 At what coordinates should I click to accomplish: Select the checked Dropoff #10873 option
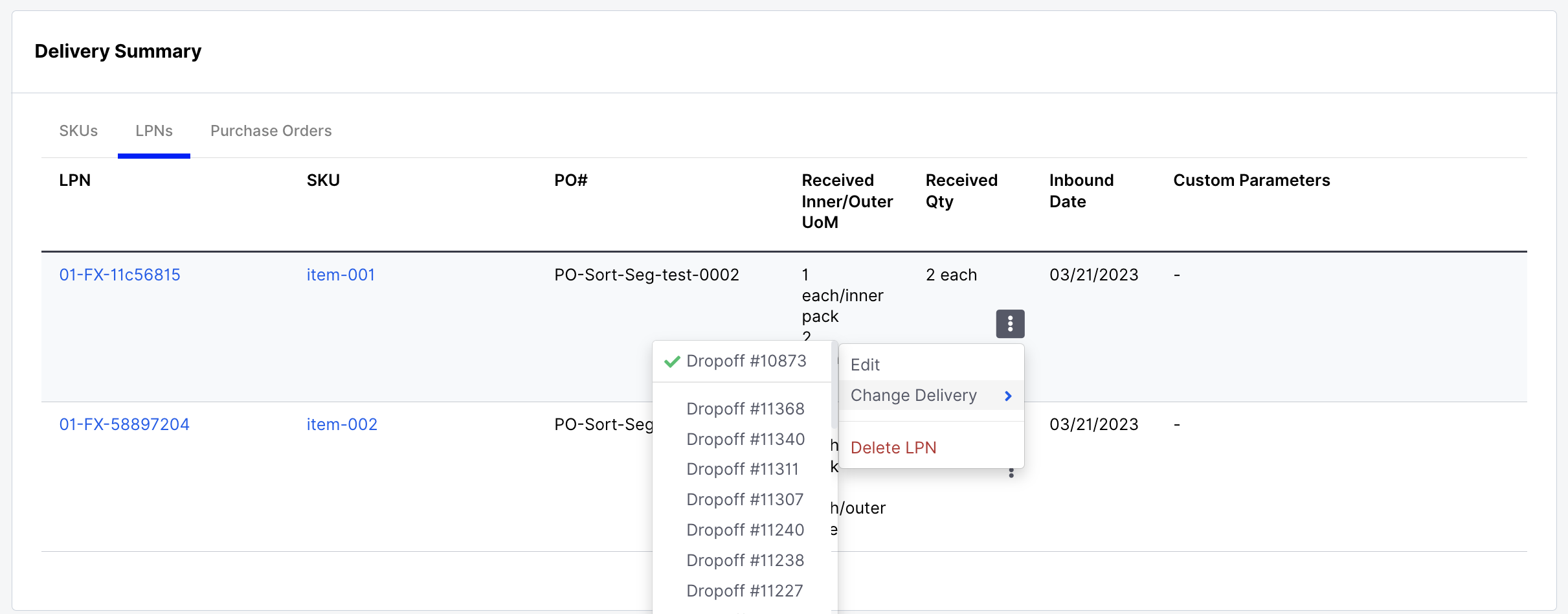pyautogui.click(x=746, y=361)
